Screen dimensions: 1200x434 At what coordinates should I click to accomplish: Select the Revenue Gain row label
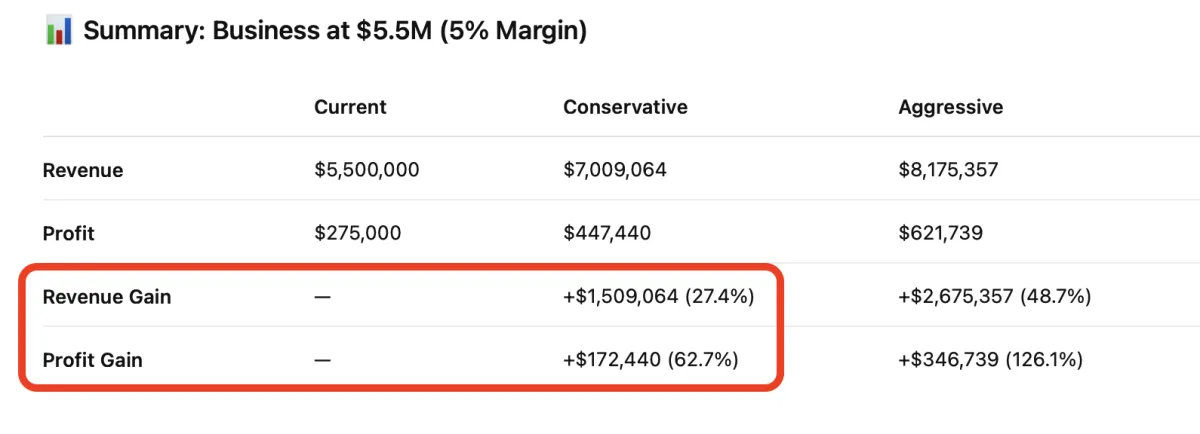(107, 297)
